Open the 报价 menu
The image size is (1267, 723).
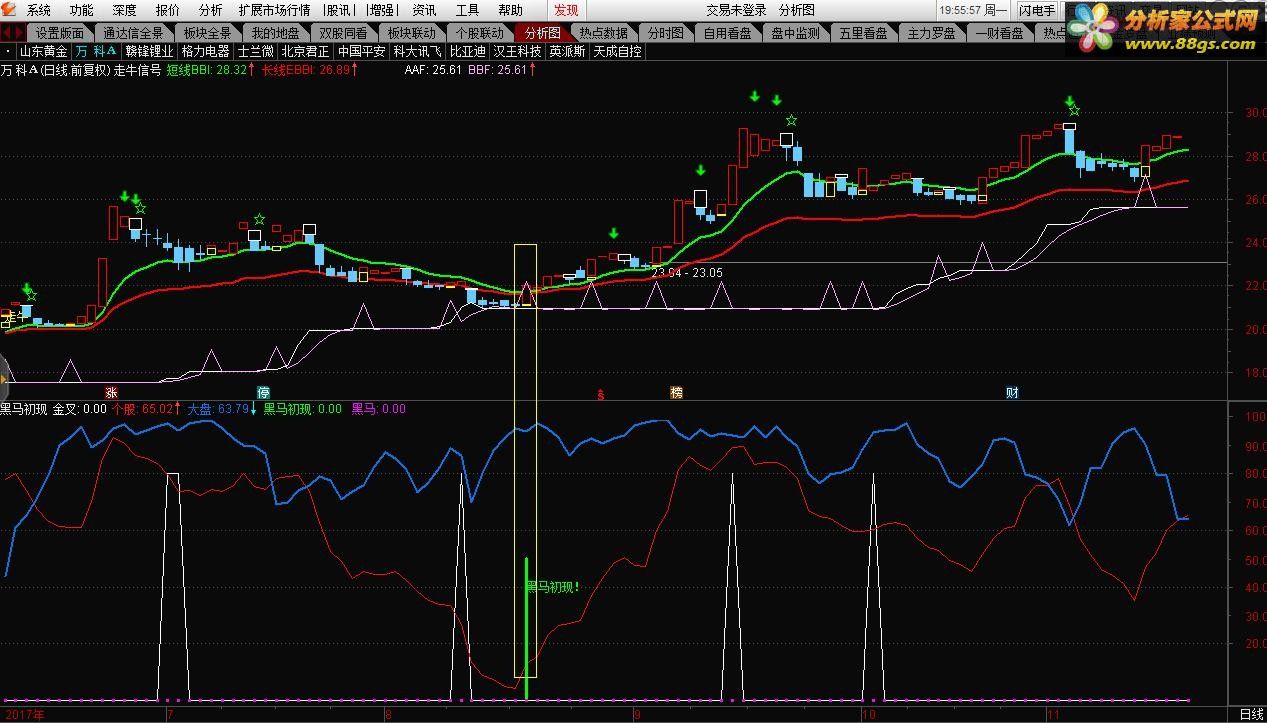pos(167,10)
